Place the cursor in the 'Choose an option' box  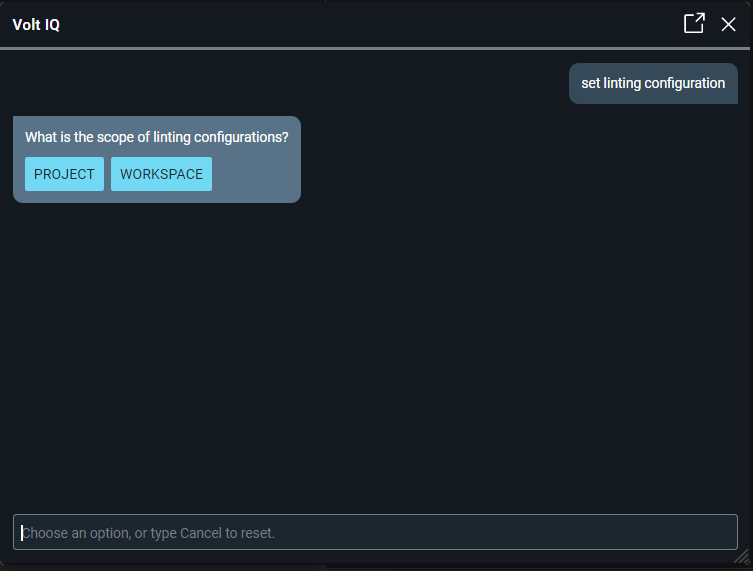(375, 533)
